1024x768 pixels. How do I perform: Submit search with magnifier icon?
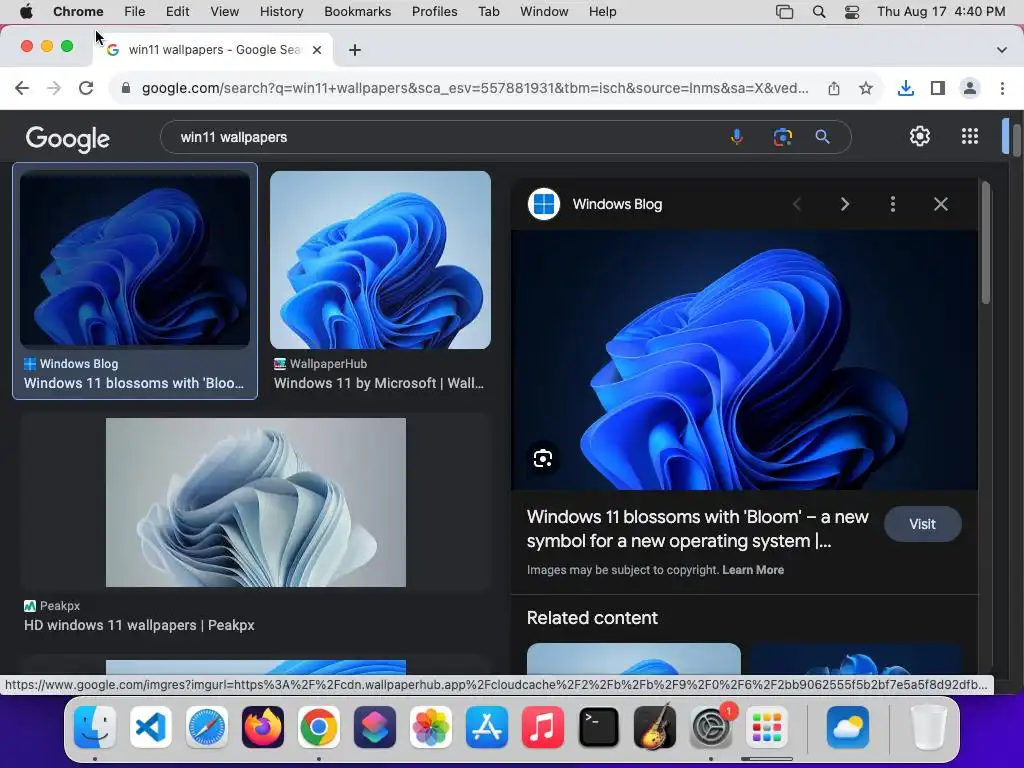[x=822, y=137]
